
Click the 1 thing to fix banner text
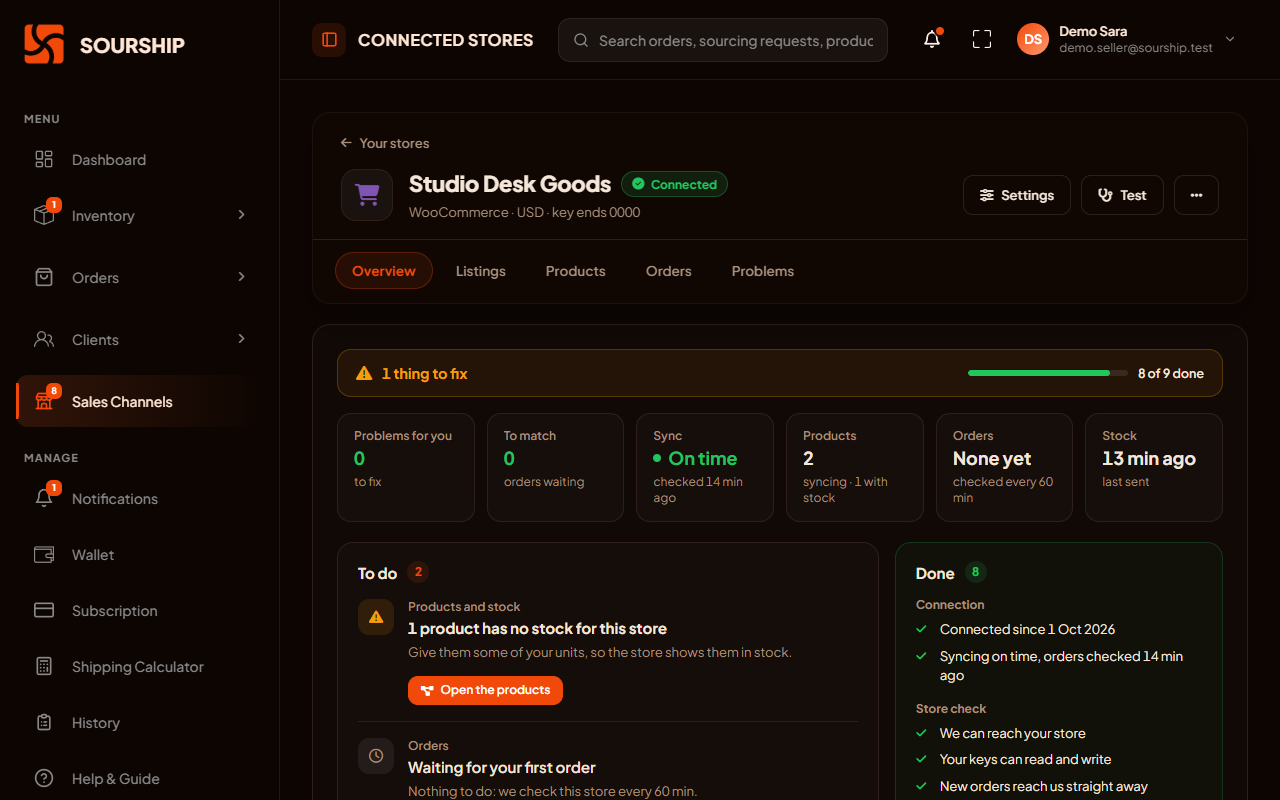pos(424,373)
